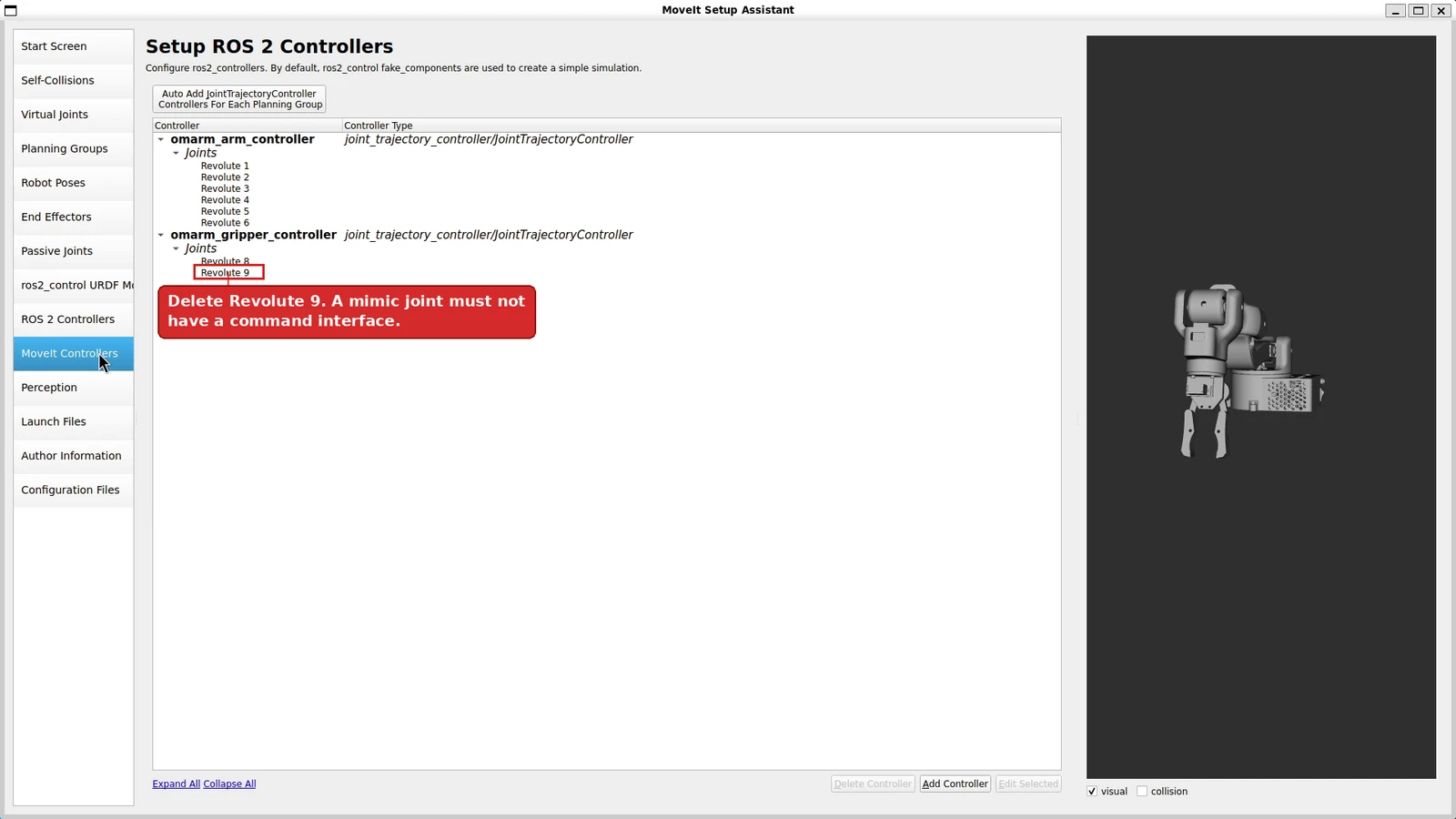Maximize the MoveIt Setup Assistant window
1456x819 pixels.
coord(1418,10)
